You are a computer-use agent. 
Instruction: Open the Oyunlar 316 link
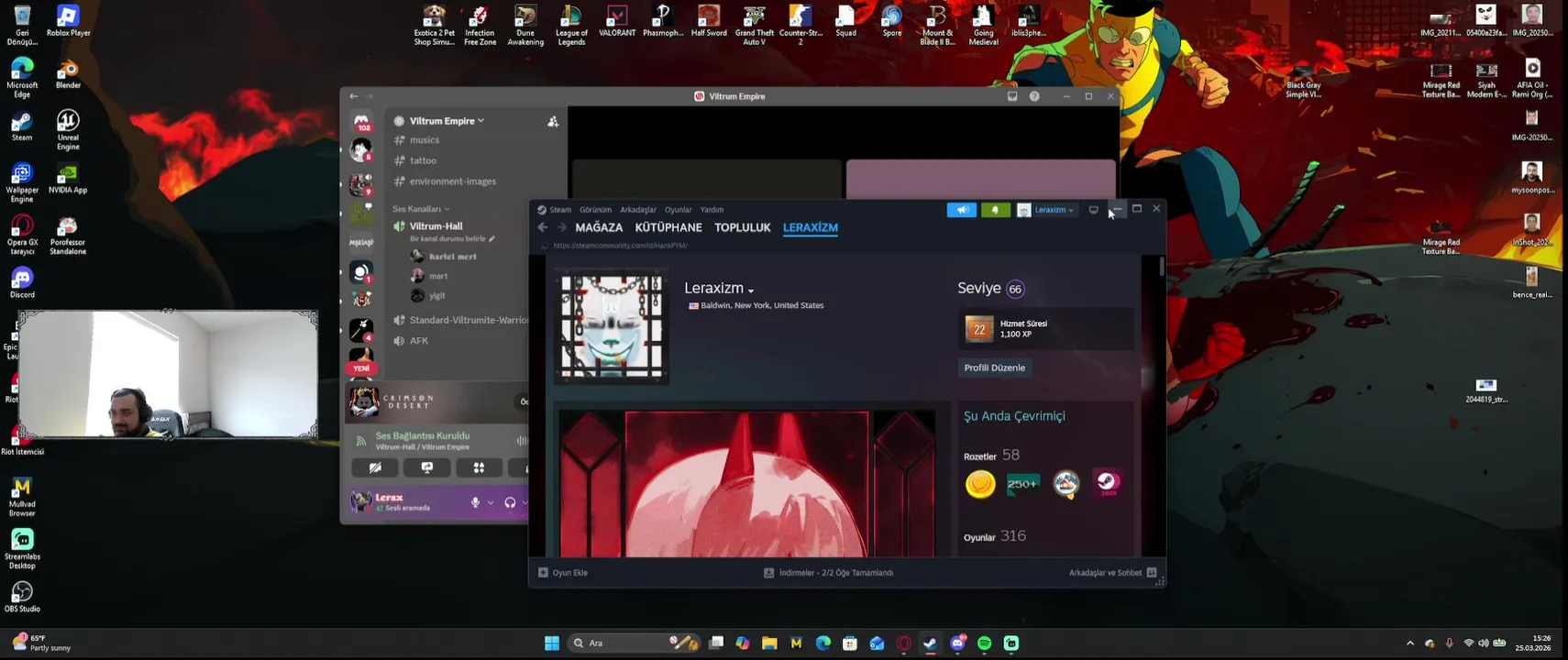[995, 536]
